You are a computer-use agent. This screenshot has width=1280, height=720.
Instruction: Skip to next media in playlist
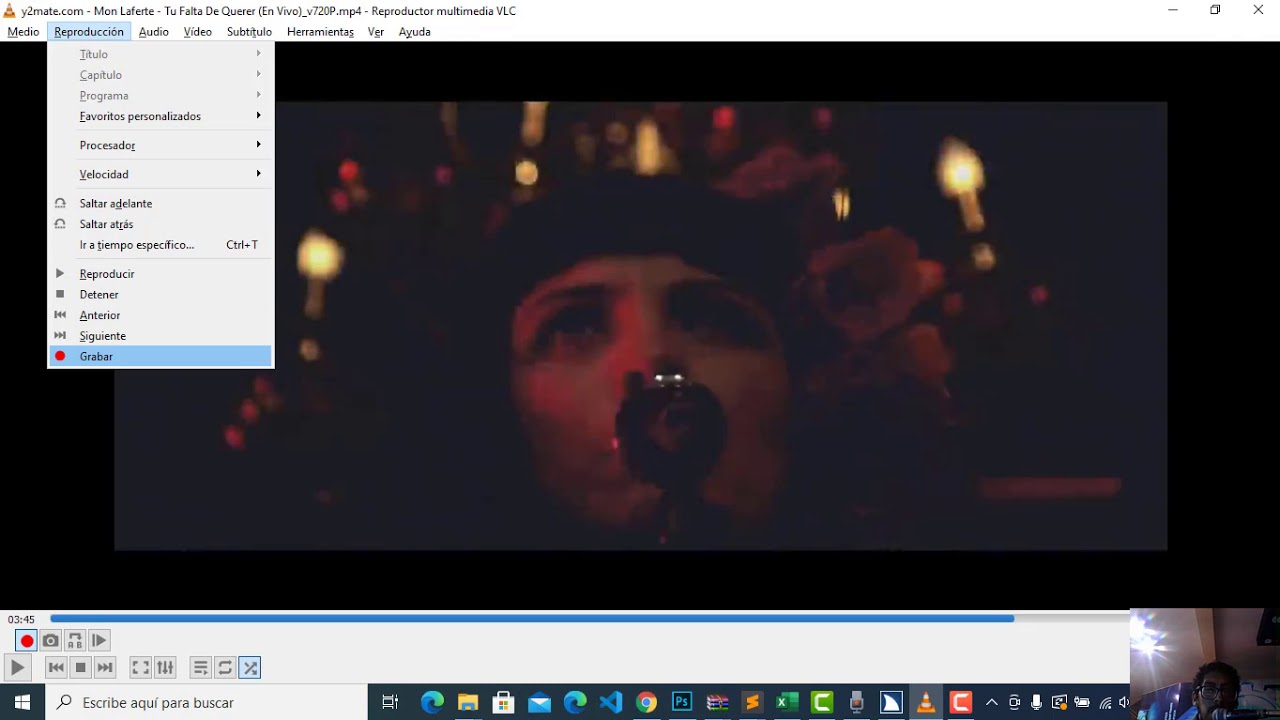pyautogui.click(x=105, y=667)
